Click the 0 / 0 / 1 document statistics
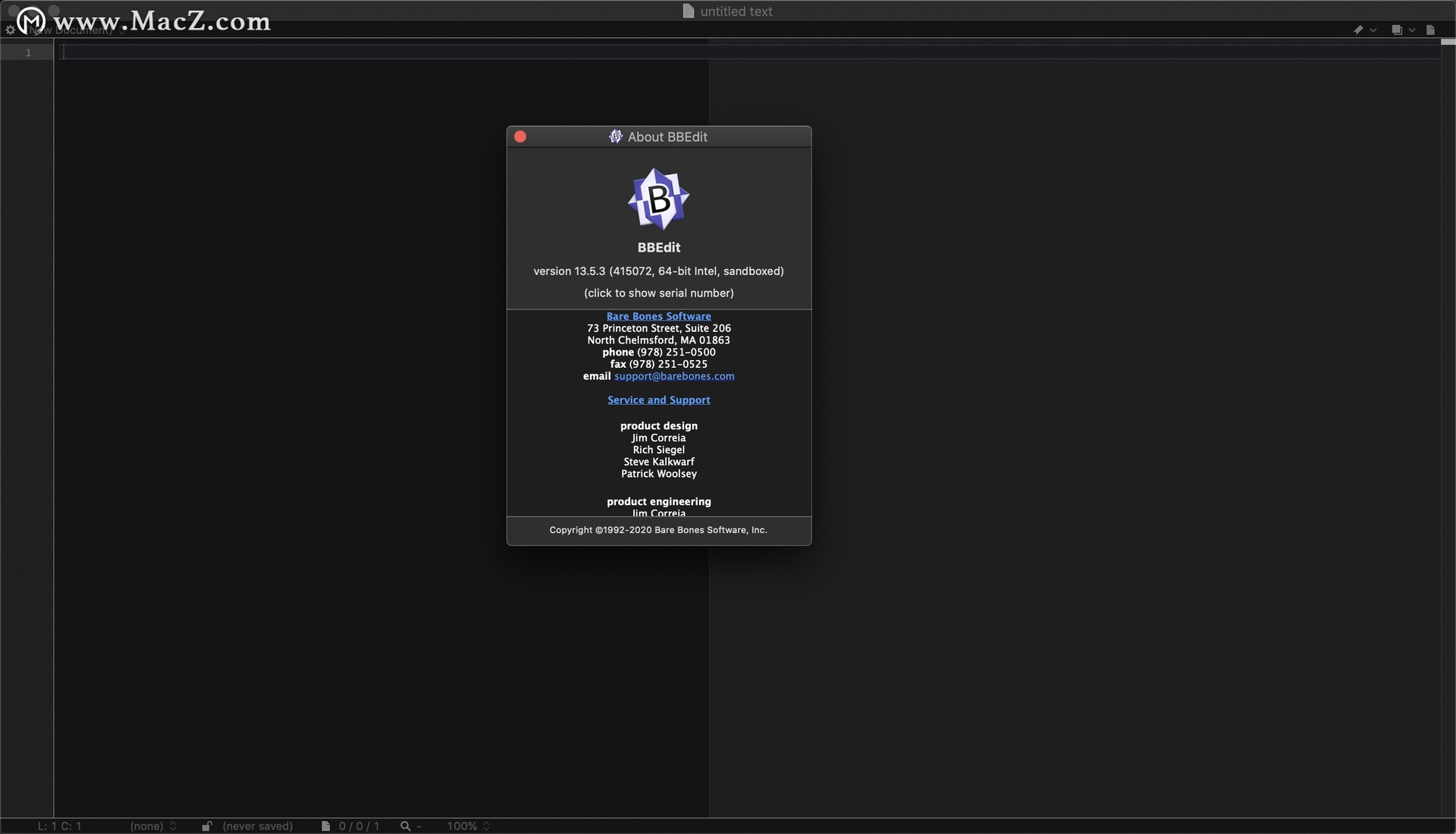 point(359,826)
